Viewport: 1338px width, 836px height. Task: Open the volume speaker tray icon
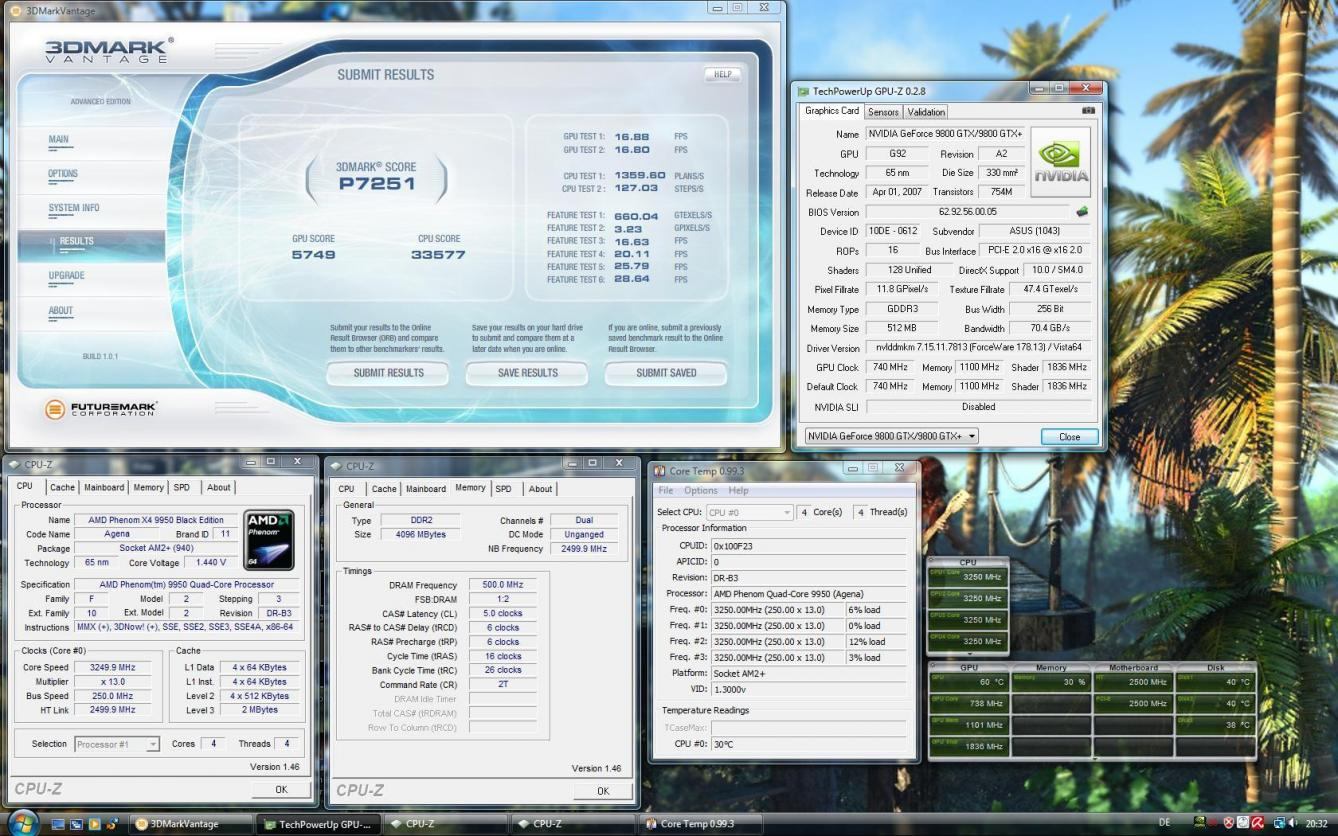pyautogui.click(x=1294, y=823)
